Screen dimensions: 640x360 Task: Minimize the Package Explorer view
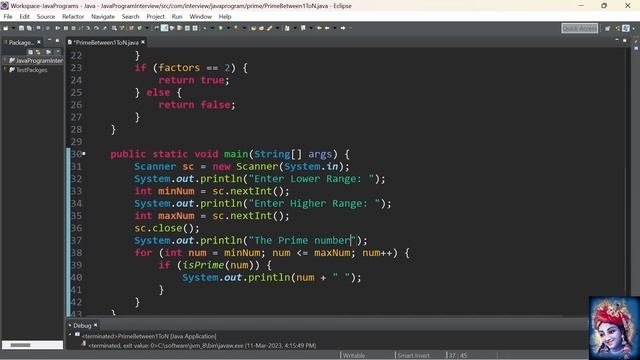pos(49,40)
